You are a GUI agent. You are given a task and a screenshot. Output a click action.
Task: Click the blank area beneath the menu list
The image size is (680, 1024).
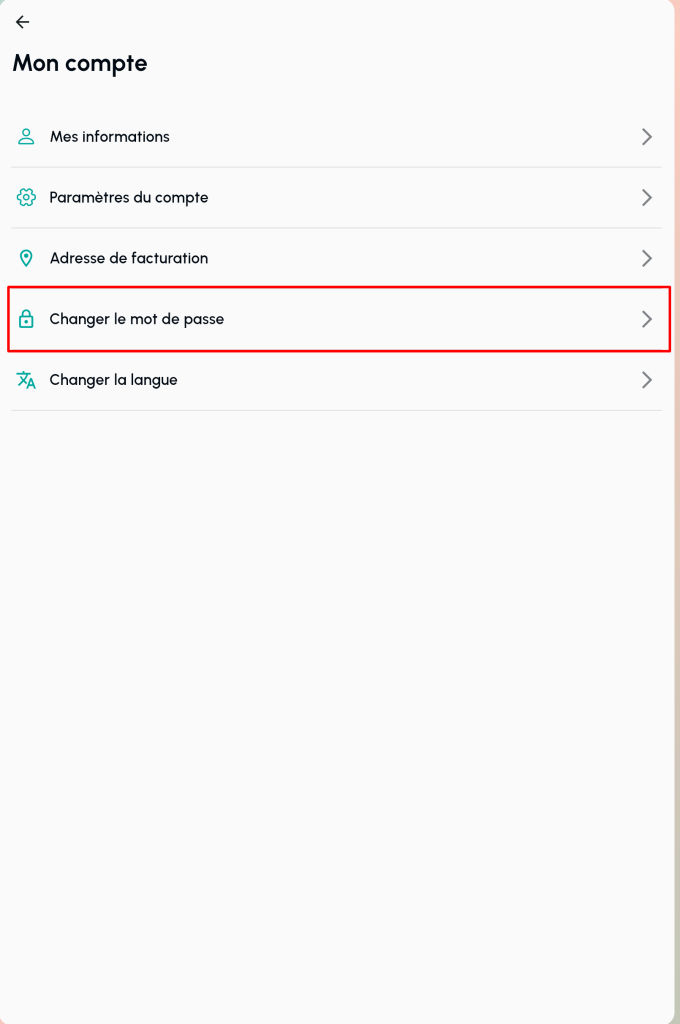(x=340, y=700)
